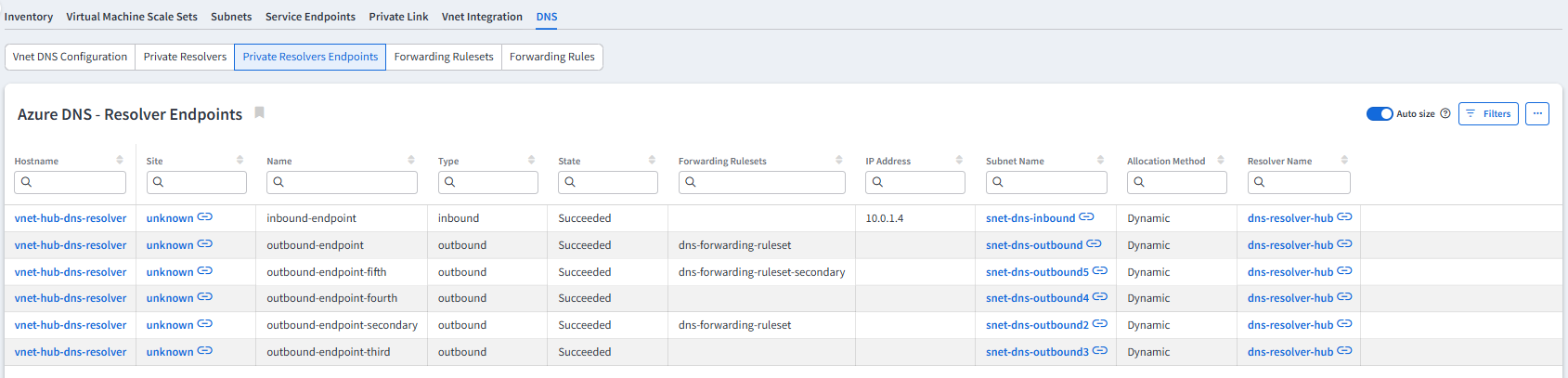Click link icon beside unknown in first row
1568x378 pixels.
point(205,217)
